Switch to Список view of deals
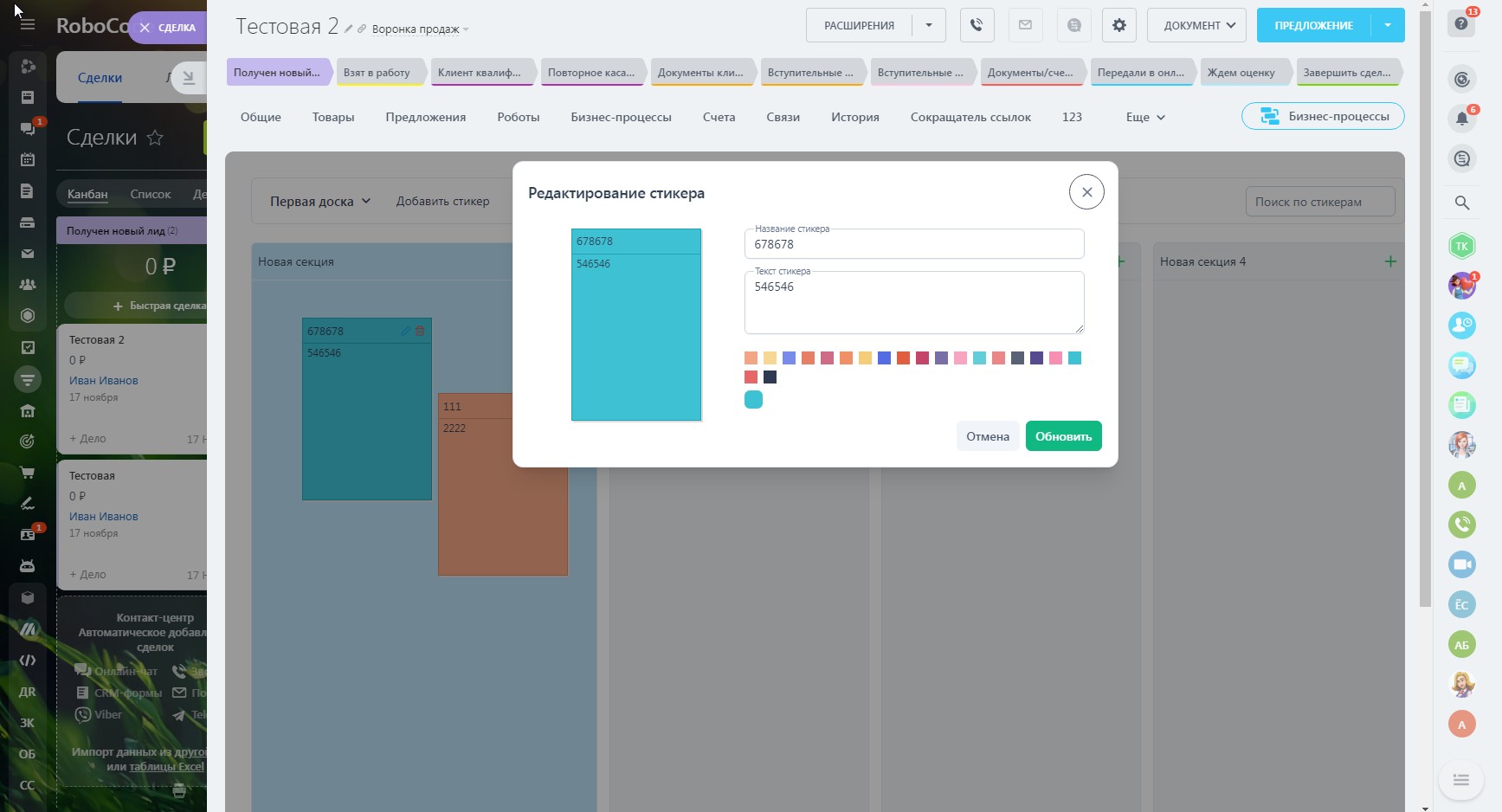Viewport: 1502px width, 812px height. click(x=151, y=194)
